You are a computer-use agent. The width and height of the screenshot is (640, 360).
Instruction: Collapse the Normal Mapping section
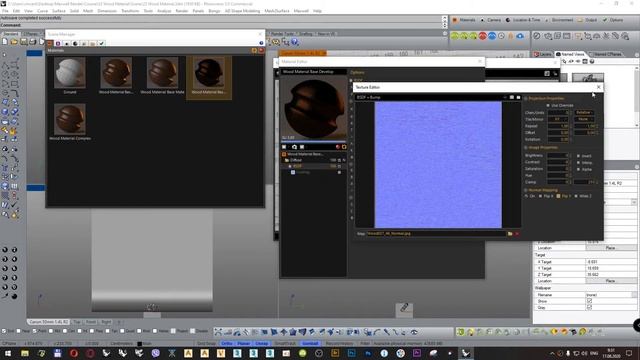pyautogui.click(x=526, y=190)
